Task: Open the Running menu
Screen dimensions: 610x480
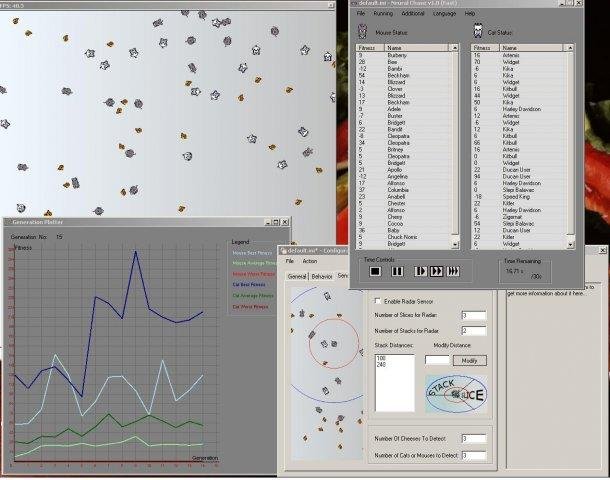Action: click(x=383, y=13)
